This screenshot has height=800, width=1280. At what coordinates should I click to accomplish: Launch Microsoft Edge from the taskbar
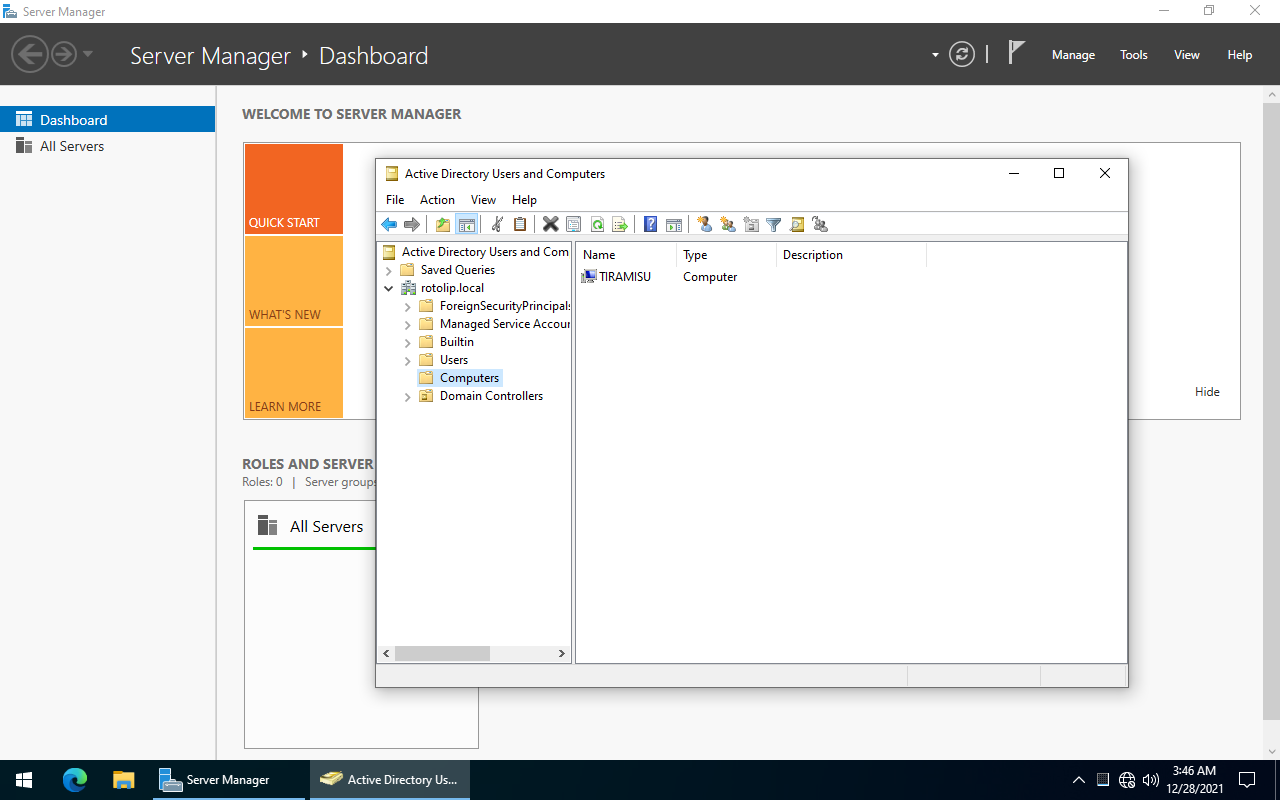74,779
